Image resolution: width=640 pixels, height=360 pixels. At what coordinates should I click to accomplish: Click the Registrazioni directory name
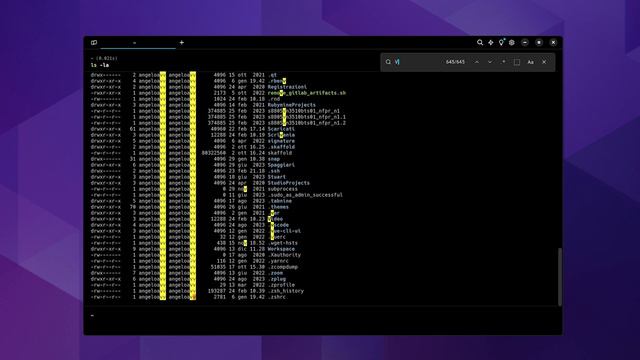click(287, 87)
